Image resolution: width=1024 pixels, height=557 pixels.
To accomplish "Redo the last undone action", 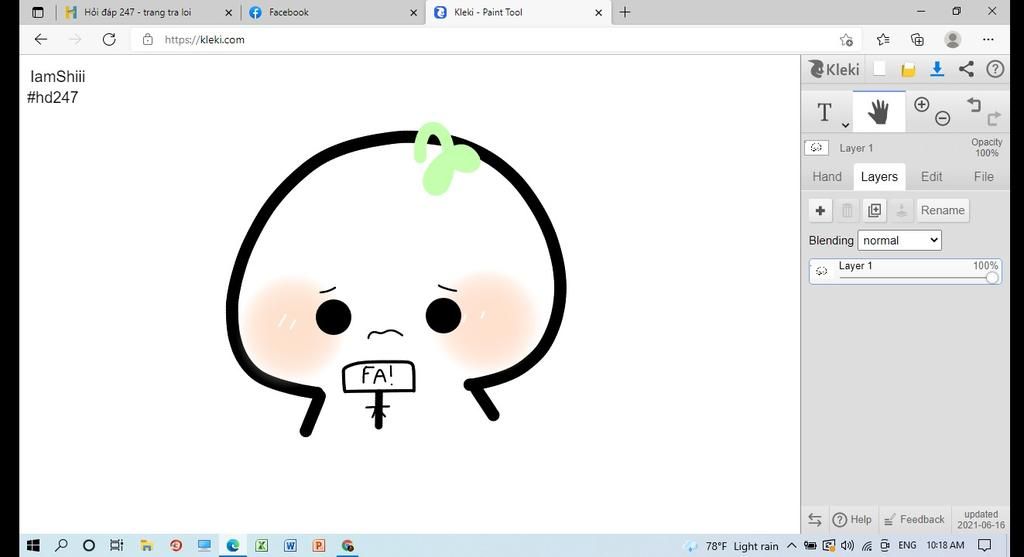I will pyautogui.click(x=994, y=118).
